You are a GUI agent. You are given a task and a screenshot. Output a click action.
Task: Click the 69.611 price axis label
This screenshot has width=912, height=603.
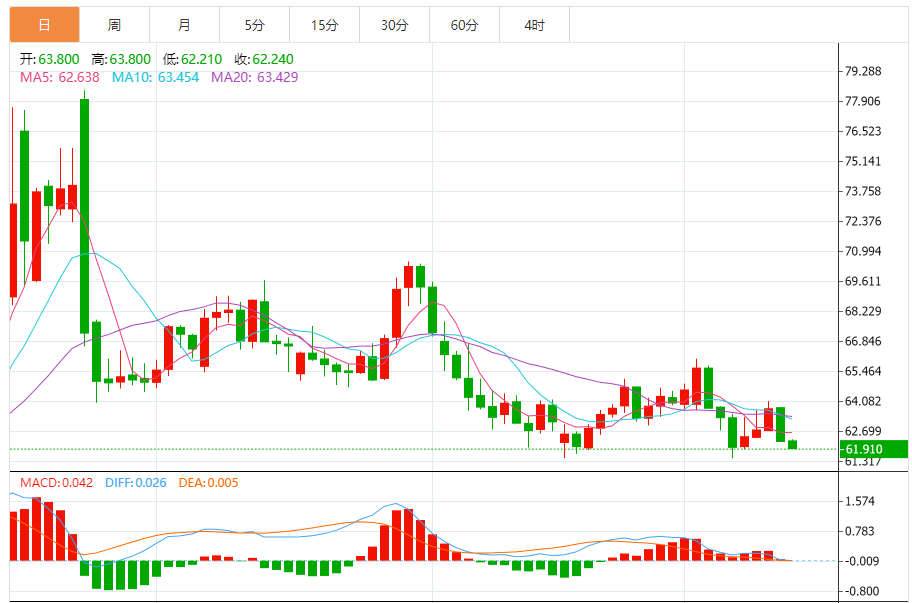863,281
